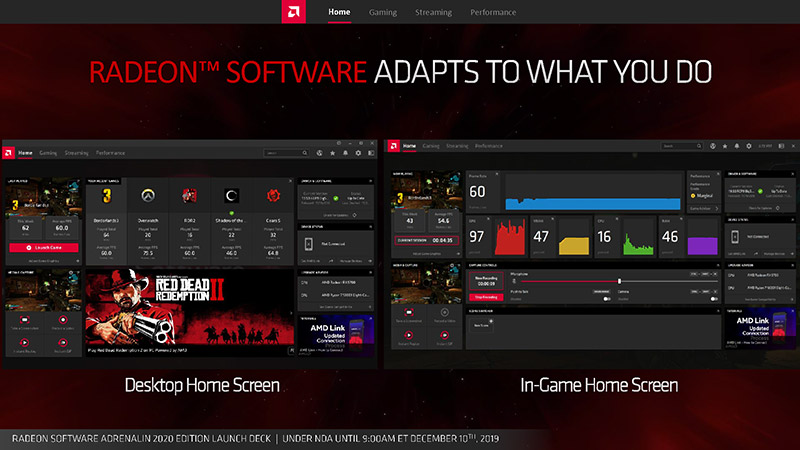Close Your Recent Games panel in Desktop window

pos(291,181)
